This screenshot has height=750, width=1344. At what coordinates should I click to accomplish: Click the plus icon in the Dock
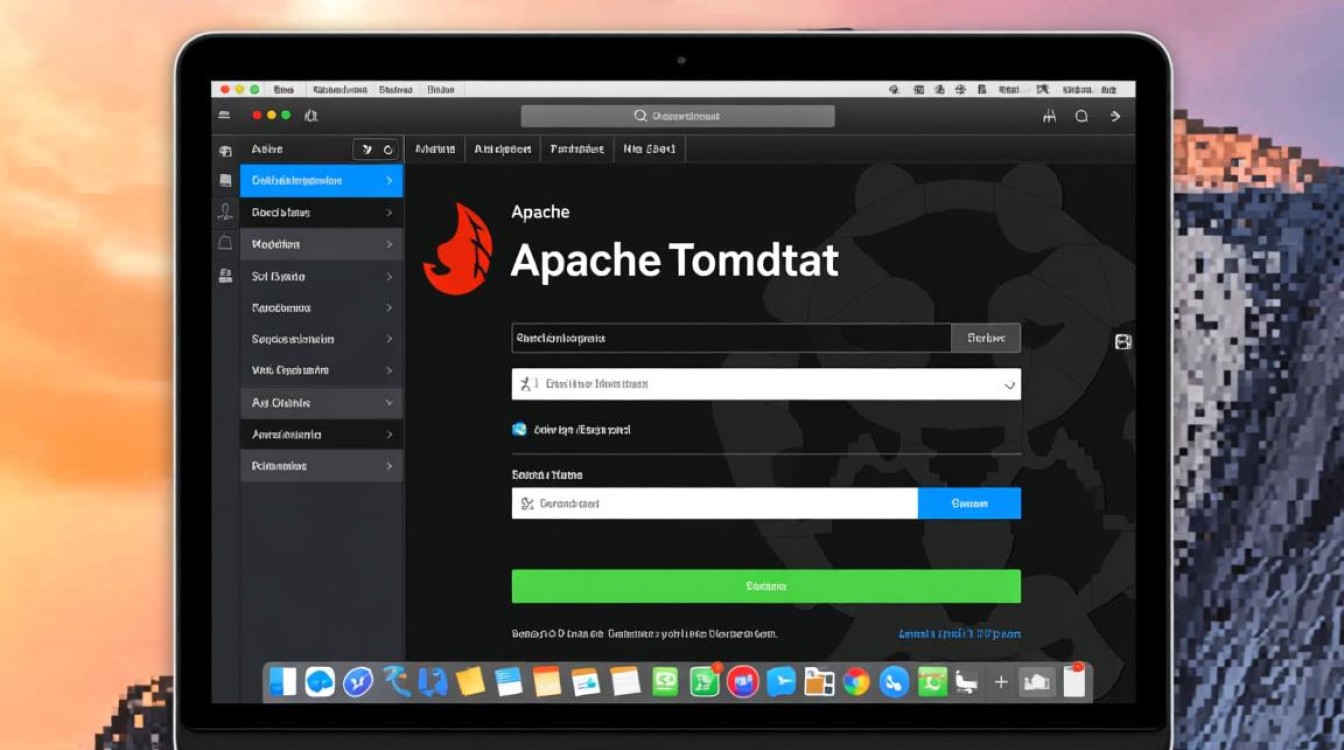click(1000, 682)
